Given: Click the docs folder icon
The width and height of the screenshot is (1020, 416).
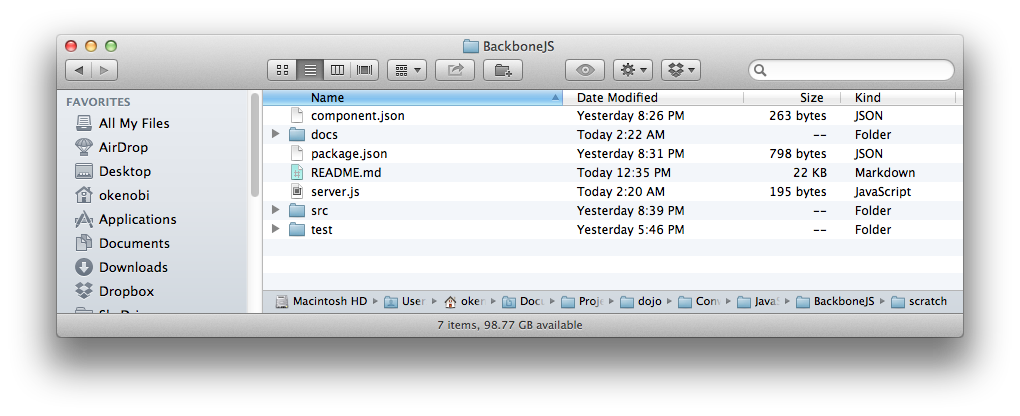Looking at the screenshot, I should 297,135.
